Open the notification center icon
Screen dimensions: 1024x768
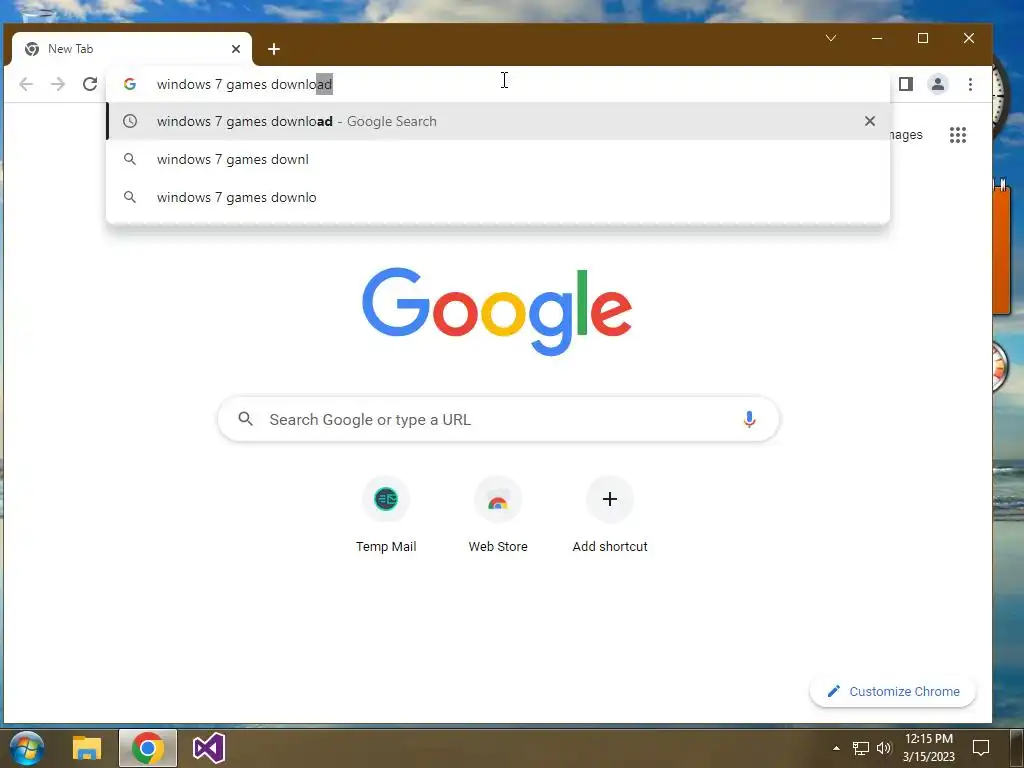981,748
